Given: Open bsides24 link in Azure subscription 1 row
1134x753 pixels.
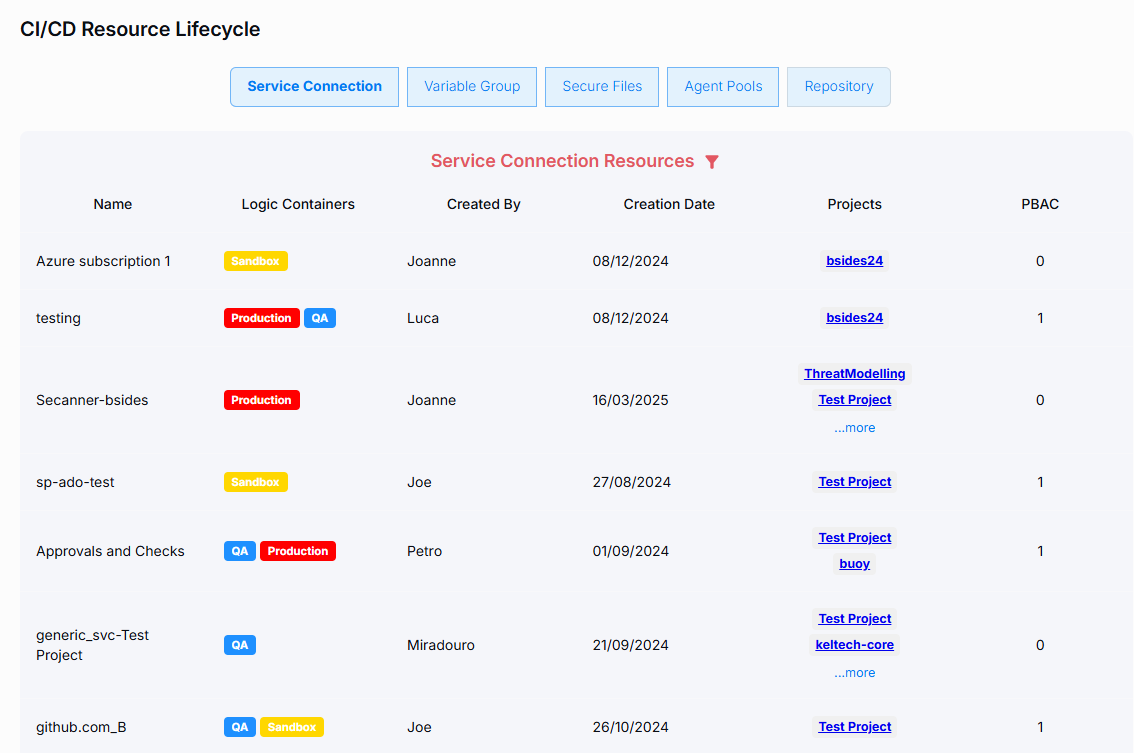Looking at the screenshot, I should tap(854, 261).
